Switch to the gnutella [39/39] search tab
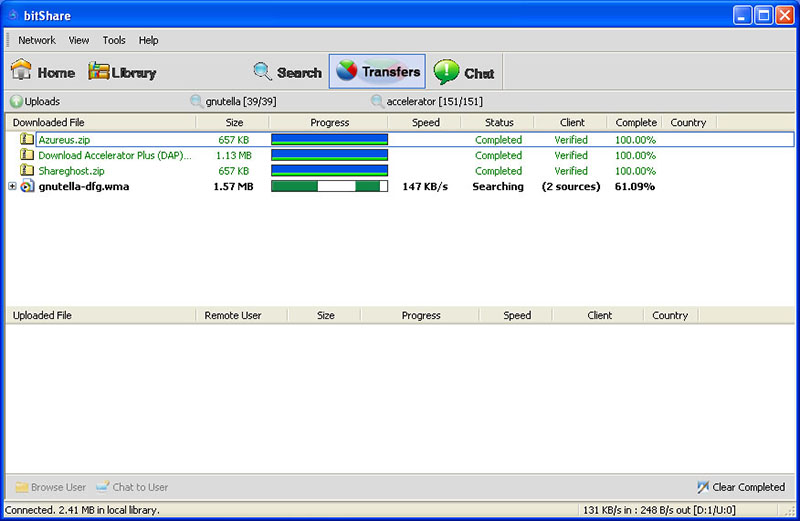Image resolution: width=800 pixels, height=521 pixels. 234,102
